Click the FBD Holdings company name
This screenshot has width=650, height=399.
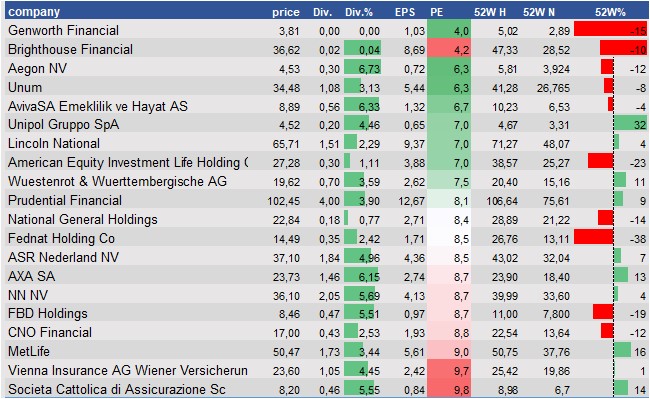point(48,314)
